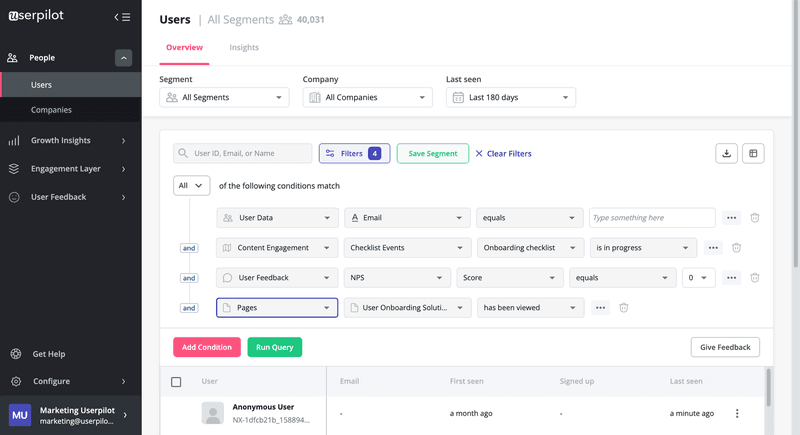The image size is (800, 435).
Task: Delete the Content Engagement condition
Action: coord(736,248)
